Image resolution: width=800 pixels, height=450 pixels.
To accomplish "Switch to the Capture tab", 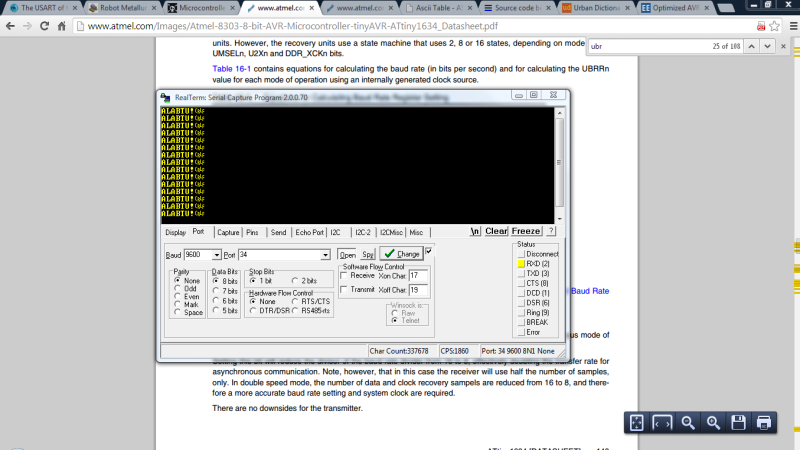I will (228, 232).
